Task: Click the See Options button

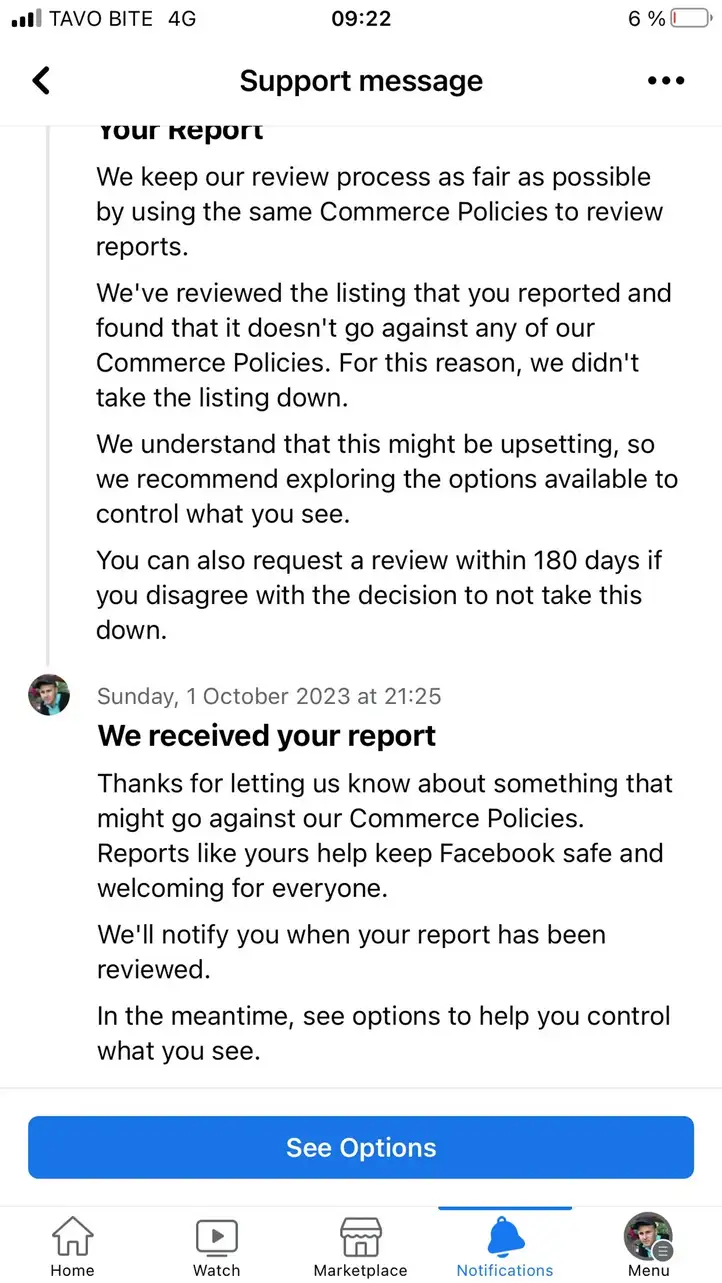Action: [361, 1147]
